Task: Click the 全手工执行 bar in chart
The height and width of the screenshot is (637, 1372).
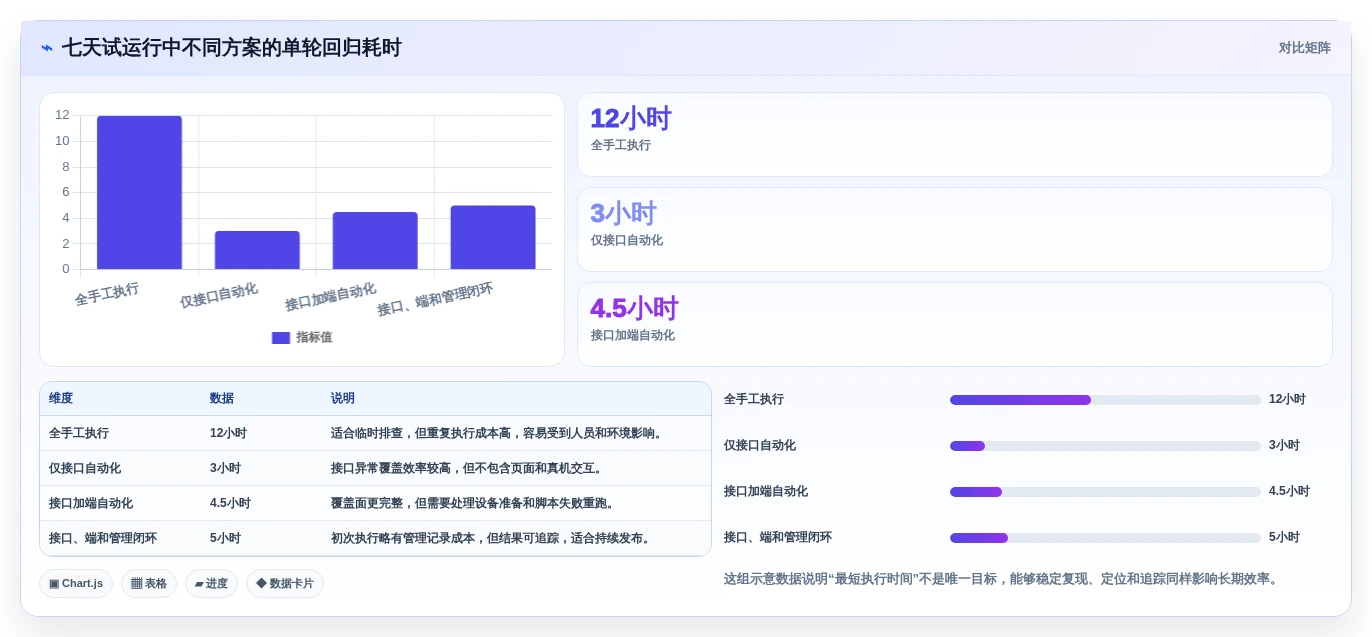Action: (139, 192)
